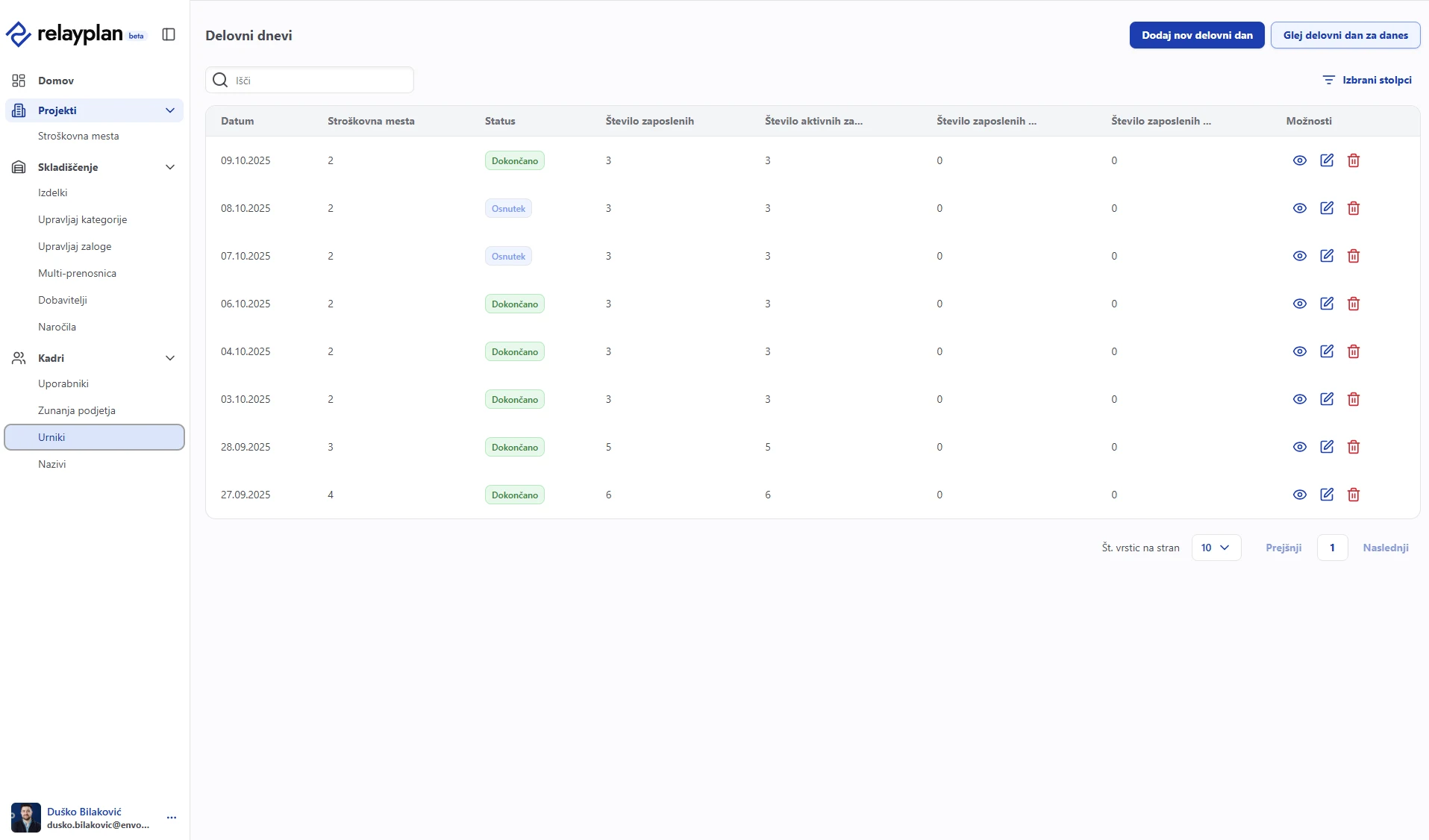1429x840 pixels.
Task: Delete the 28.09.2025 row
Action: tap(1354, 447)
